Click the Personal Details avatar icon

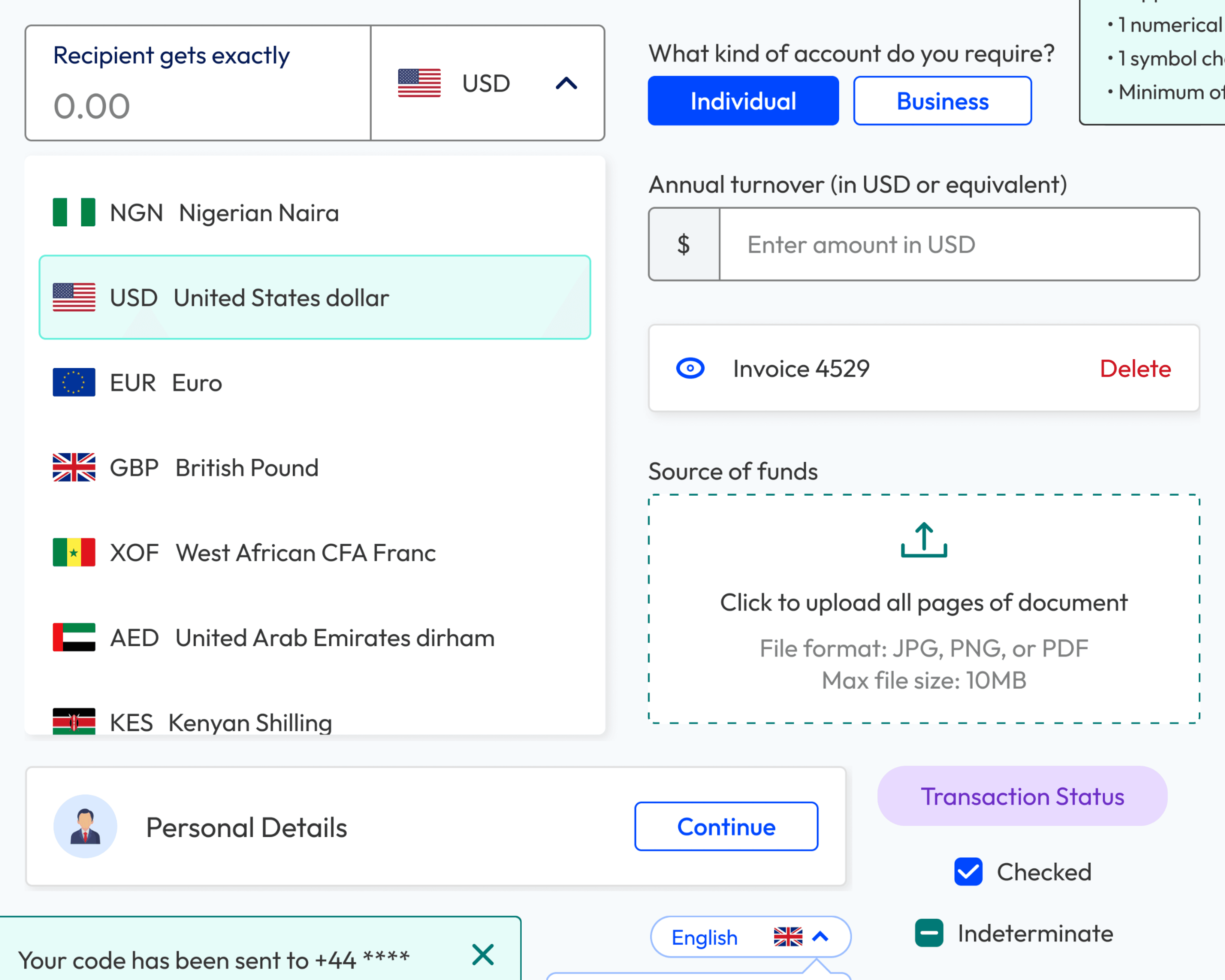click(x=85, y=826)
